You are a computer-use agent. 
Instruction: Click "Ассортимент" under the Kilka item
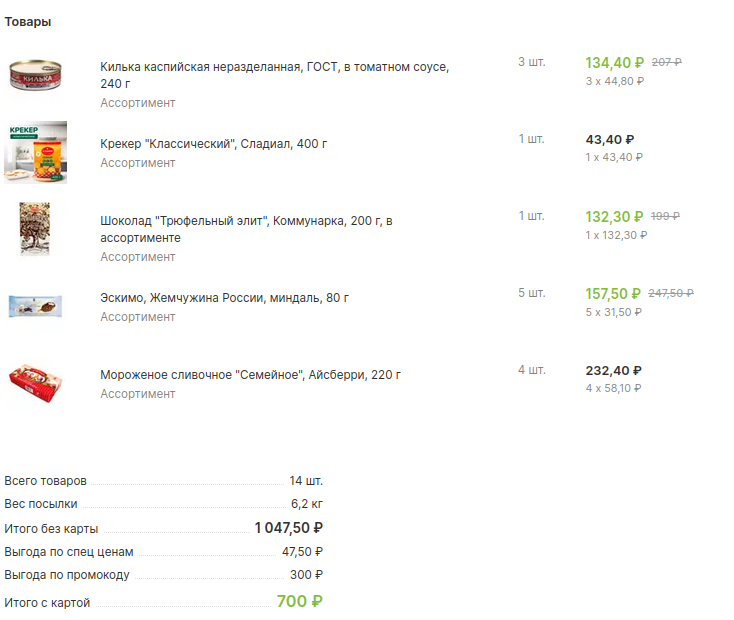coord(137,103)
